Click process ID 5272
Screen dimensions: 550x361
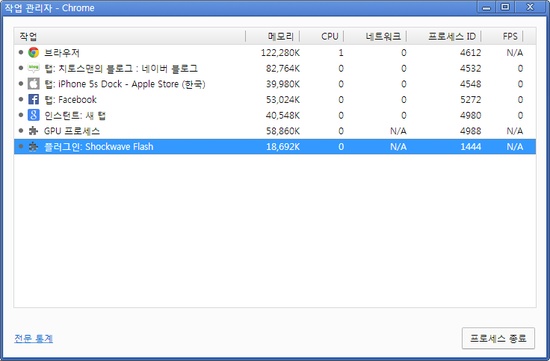pyautogui.click(x=470, y=100)
